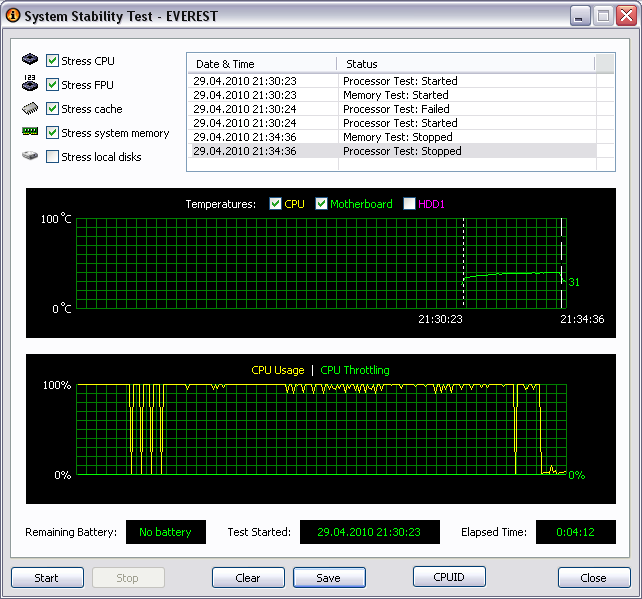This screenshot has width=642, height=599.
Task: Toggle the Motherboard temperature checkbox
Action: pyautogui.click(x=321, y=203)
